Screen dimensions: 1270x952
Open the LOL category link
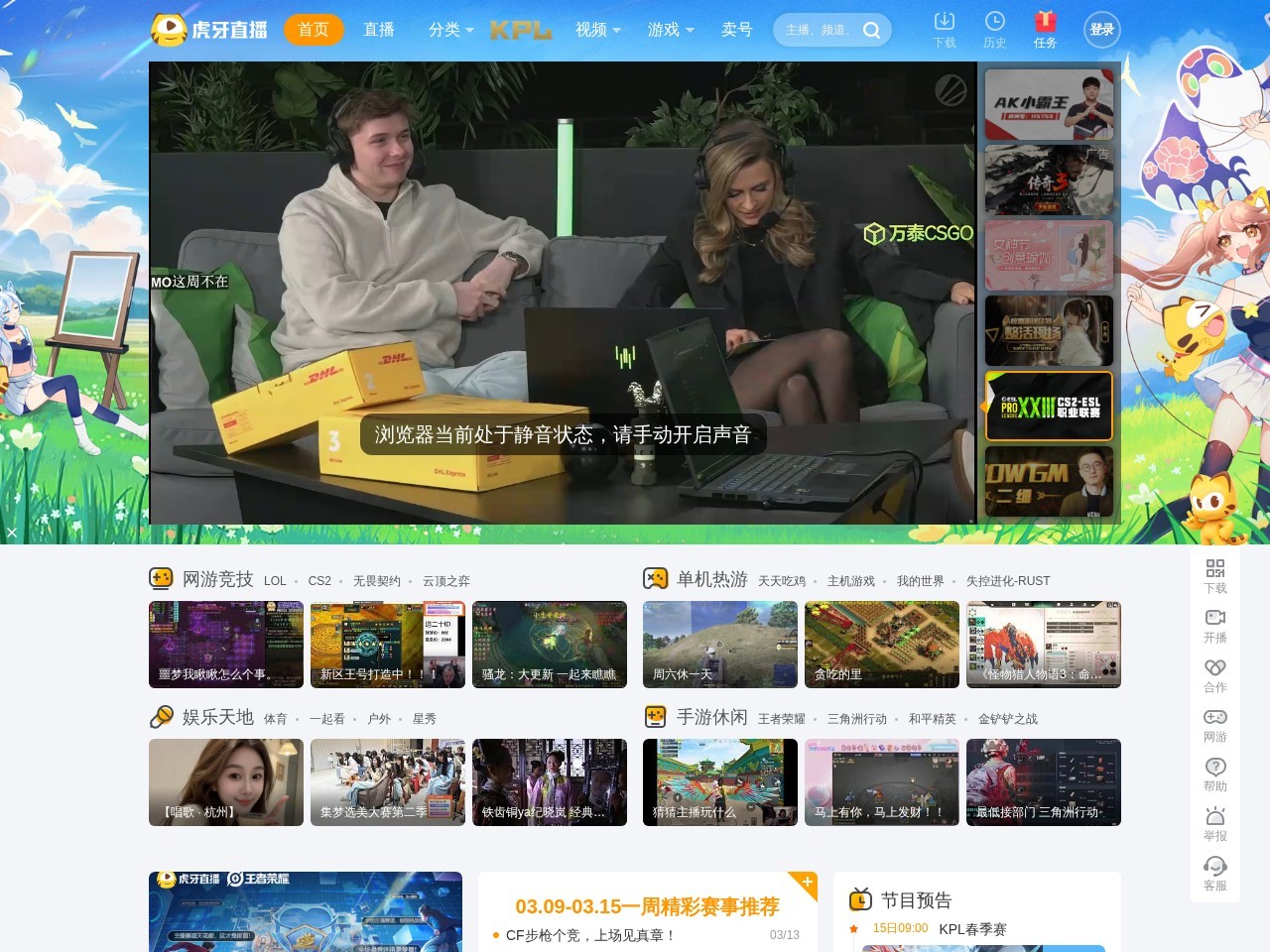[275, 581]
